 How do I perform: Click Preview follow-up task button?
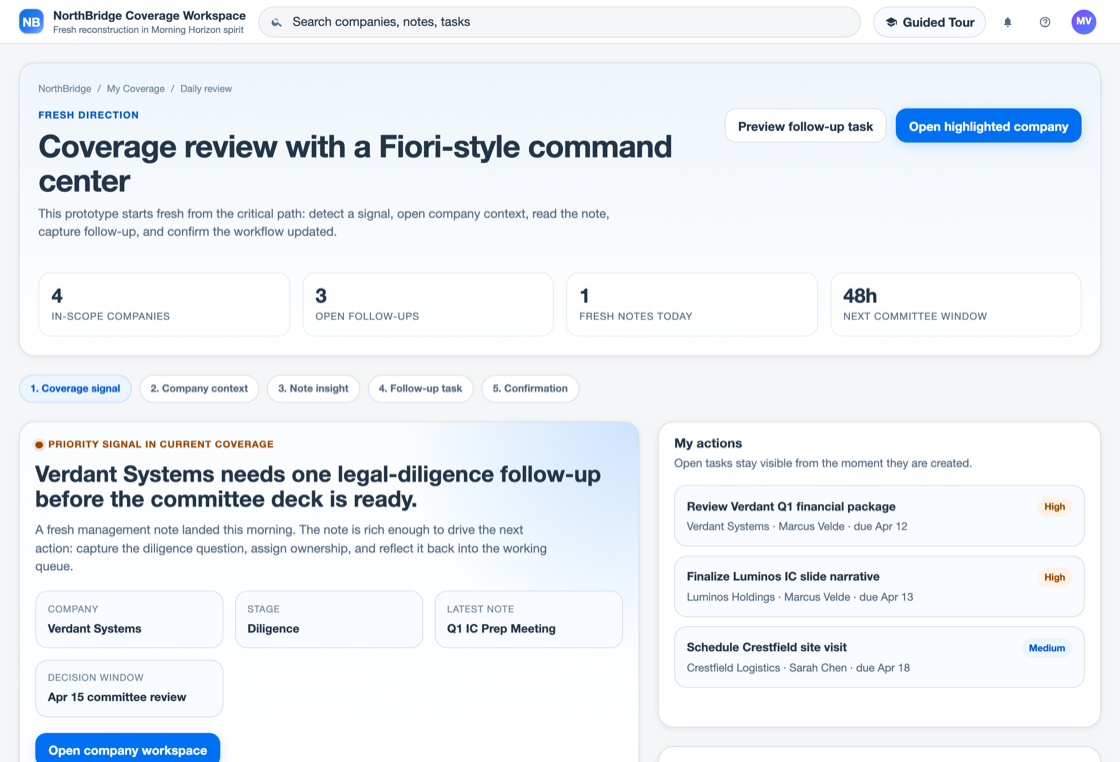[x=805, y=126]
